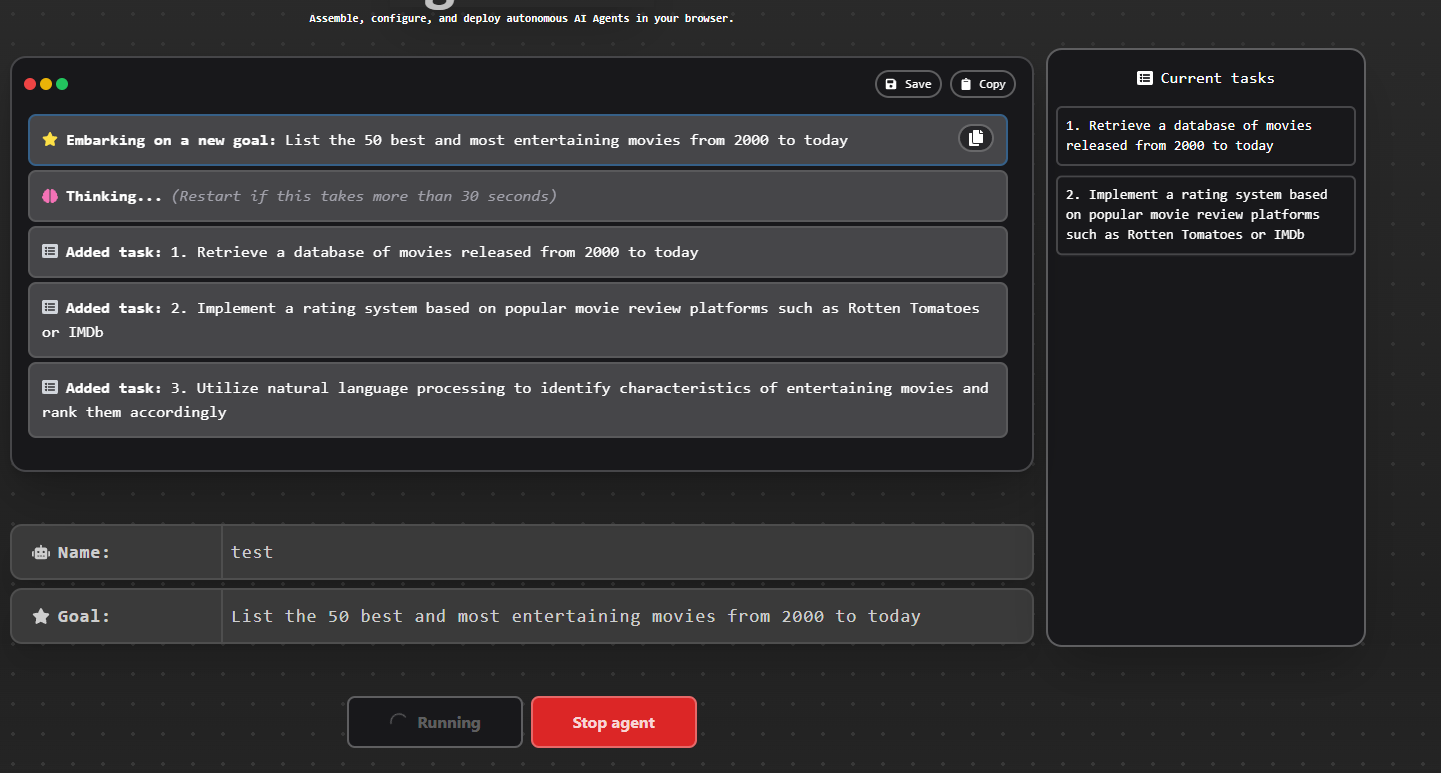Click list icon beside Added task 3
The width and height of the screenshot is (1441, 773).
tap(50, 388)
